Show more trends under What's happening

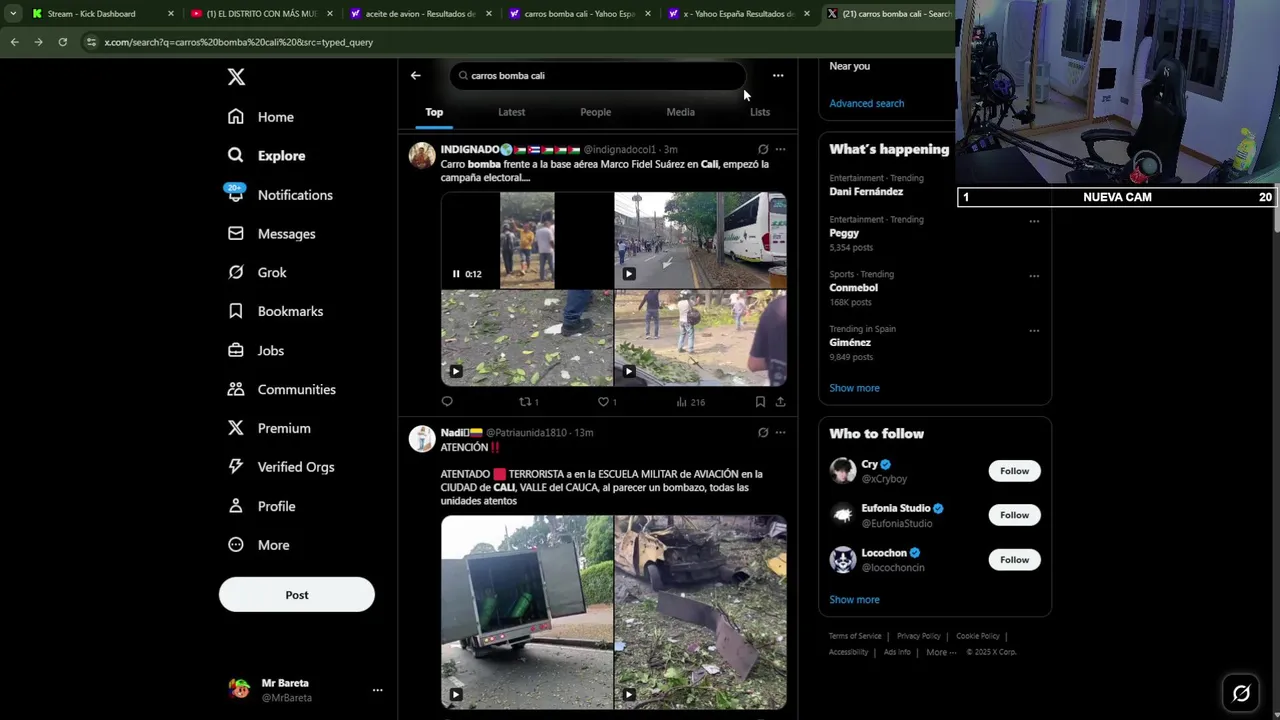click(x=854, y=388)
